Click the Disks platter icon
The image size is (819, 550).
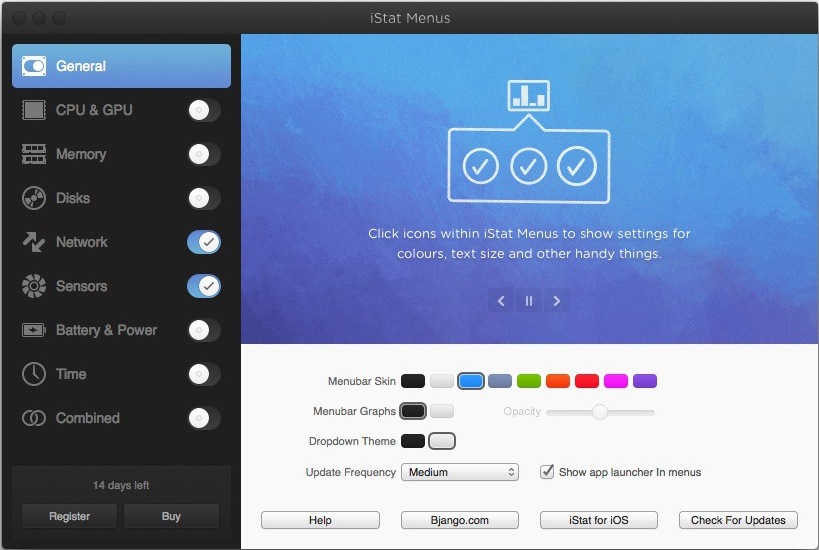click(34, 198)
